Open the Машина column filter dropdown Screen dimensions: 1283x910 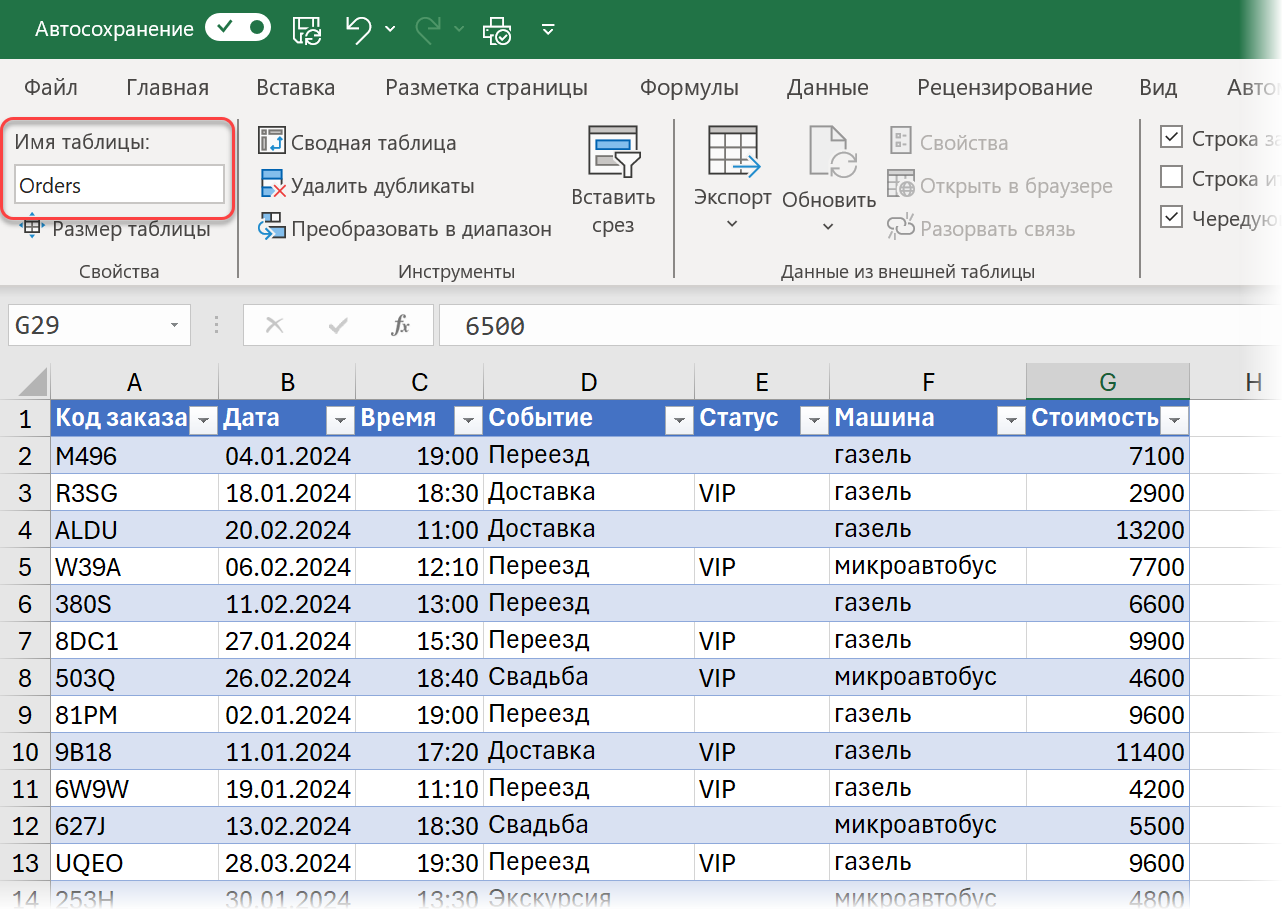(x=1010, y=421)
